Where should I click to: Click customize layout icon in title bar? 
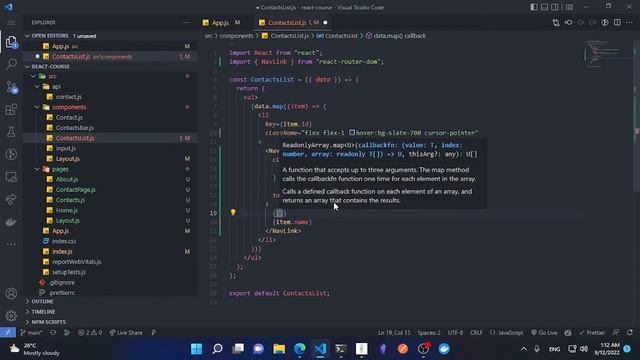click(569, 7)
